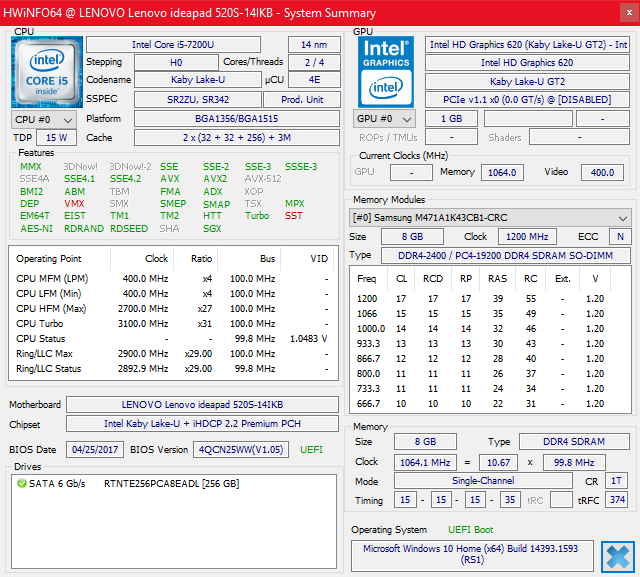The image size is (640, 577).
Task: Click the green SATA drive status icon
Action: coord(22,484)
